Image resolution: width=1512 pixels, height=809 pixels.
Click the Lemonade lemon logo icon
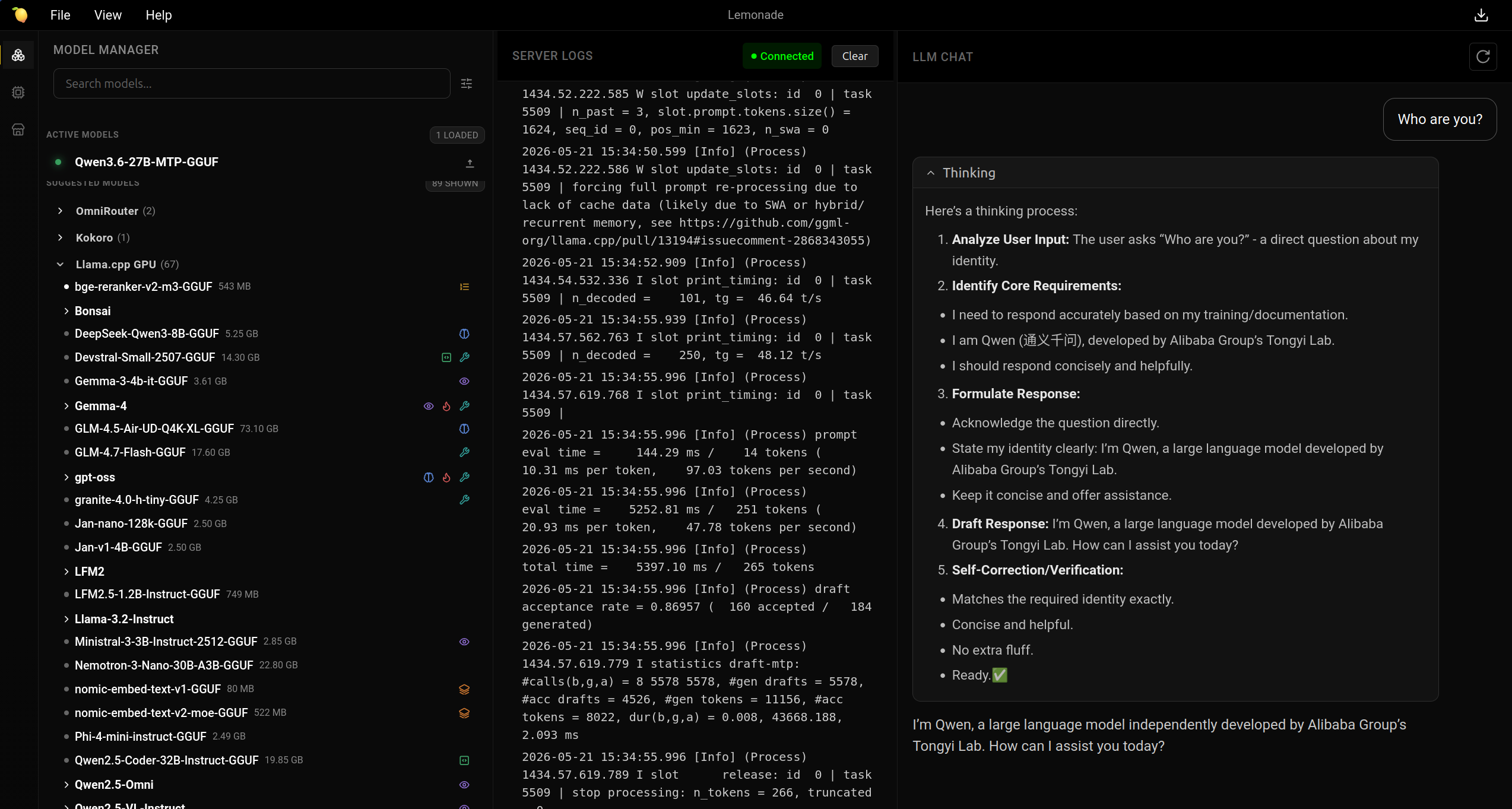(x=20, y=15)
